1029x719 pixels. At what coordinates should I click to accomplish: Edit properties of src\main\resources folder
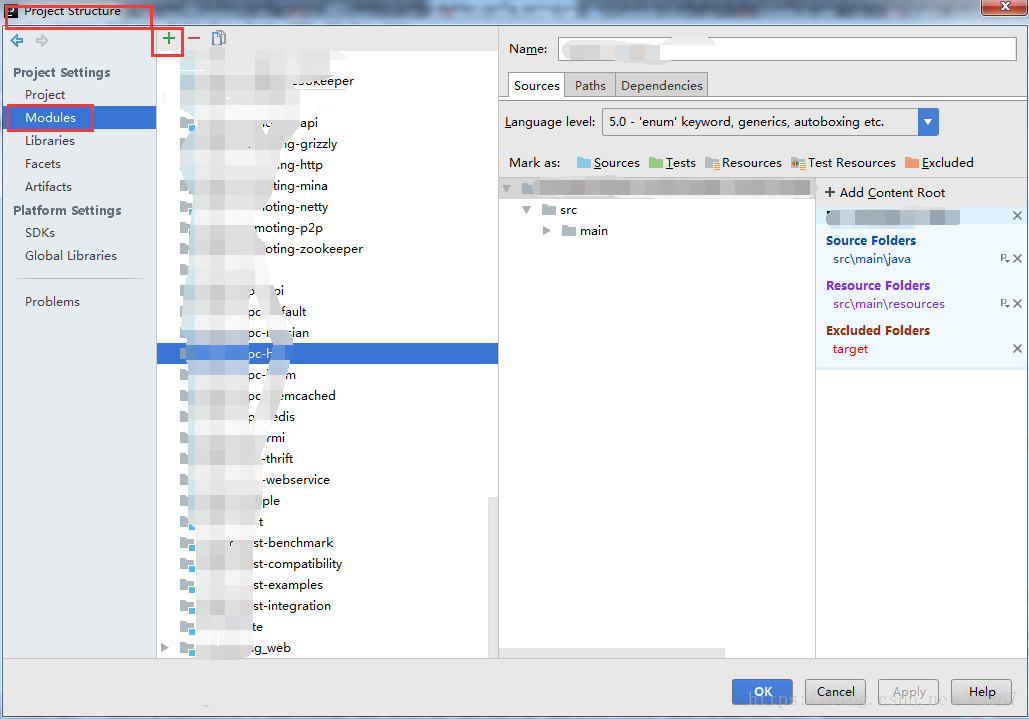(x=1005, y=304)
